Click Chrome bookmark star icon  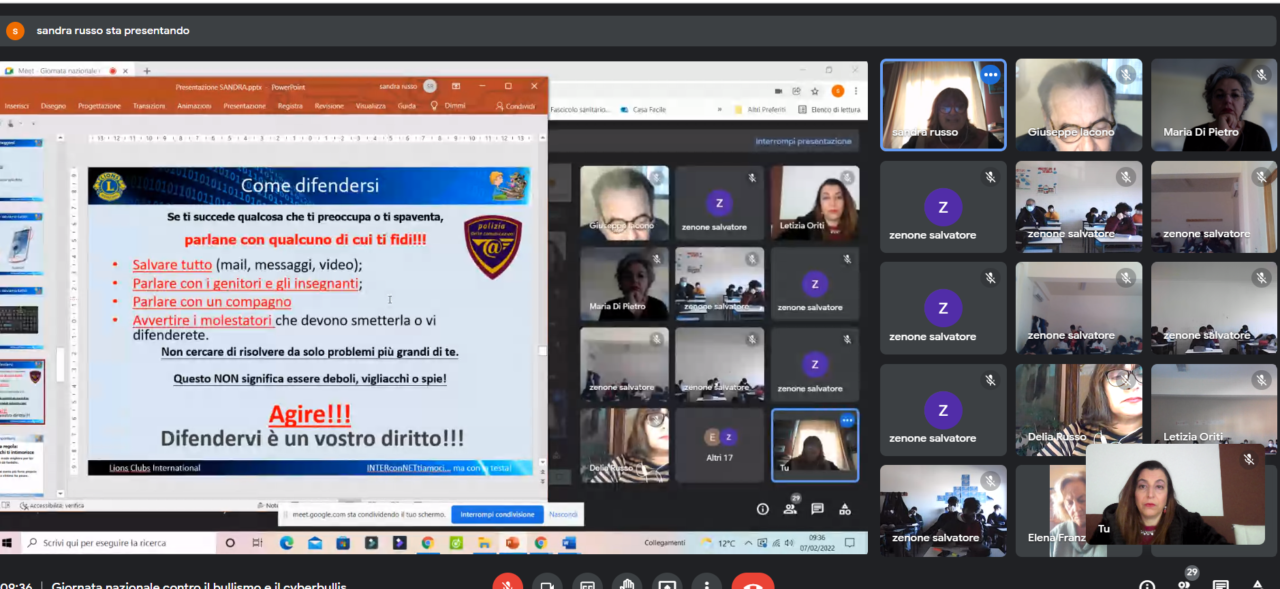[816, 91]
